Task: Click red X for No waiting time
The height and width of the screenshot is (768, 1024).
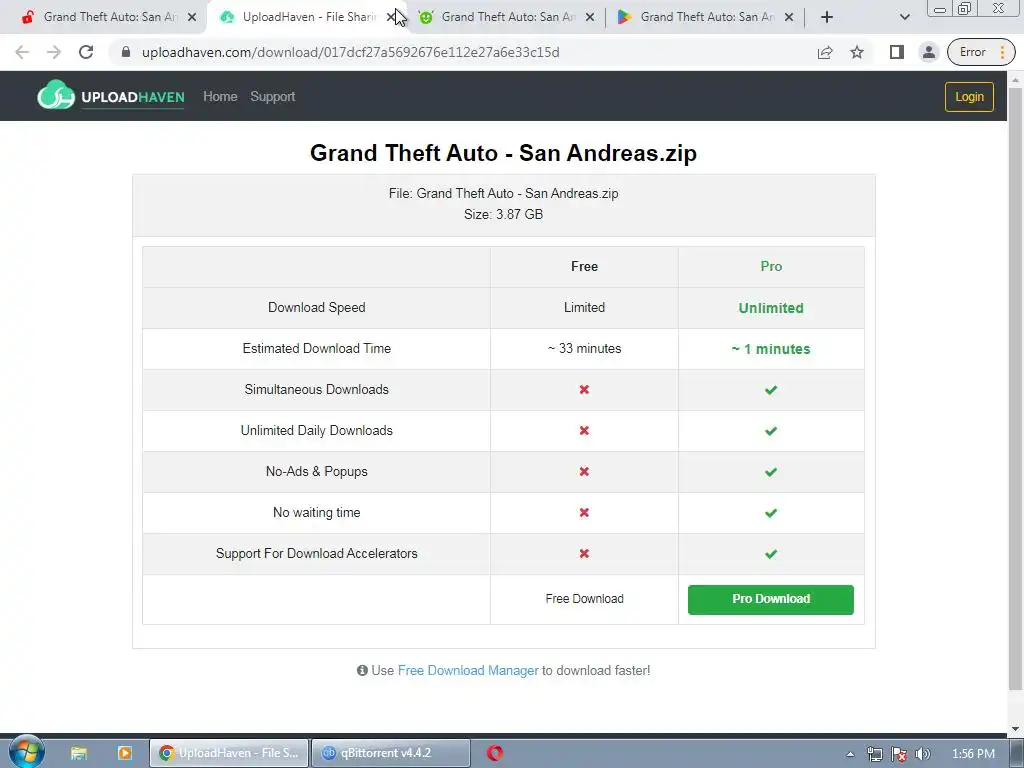Action: click(x=584, y=513)
